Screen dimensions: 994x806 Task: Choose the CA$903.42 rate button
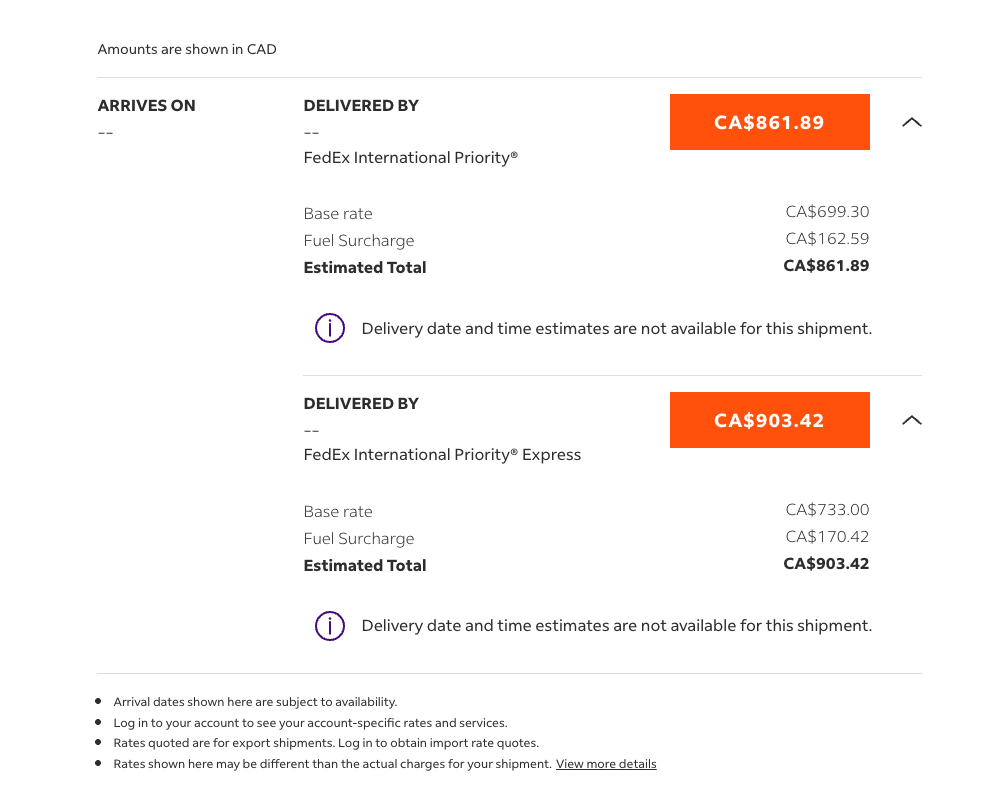pos(770,420)
